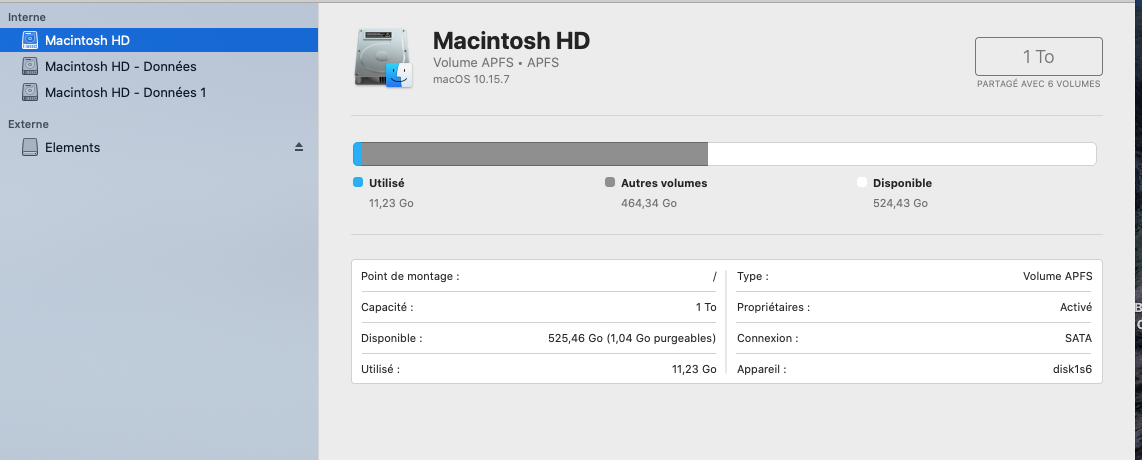Viewport: 1142px width, 460px height.
Task: Click the white Disponible legend dot
Action: (x=862, y=183)
